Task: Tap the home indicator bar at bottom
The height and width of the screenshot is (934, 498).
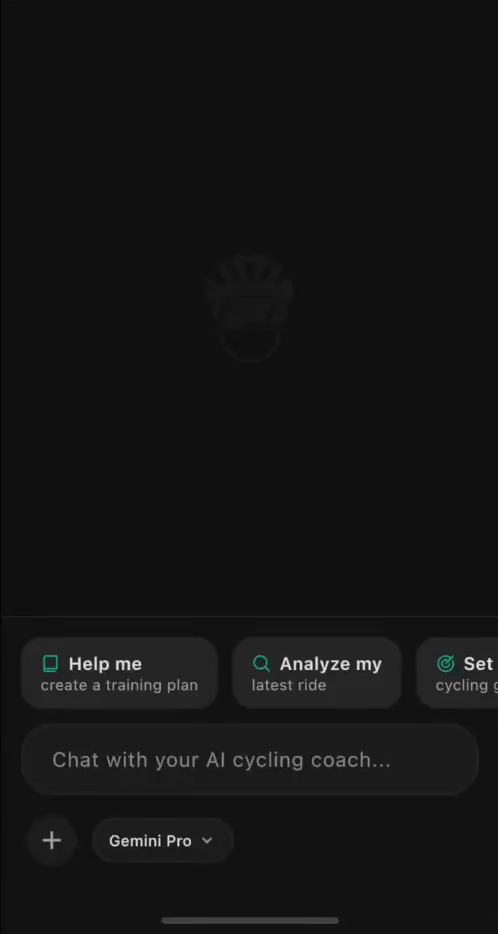Action: coord(250,920)
